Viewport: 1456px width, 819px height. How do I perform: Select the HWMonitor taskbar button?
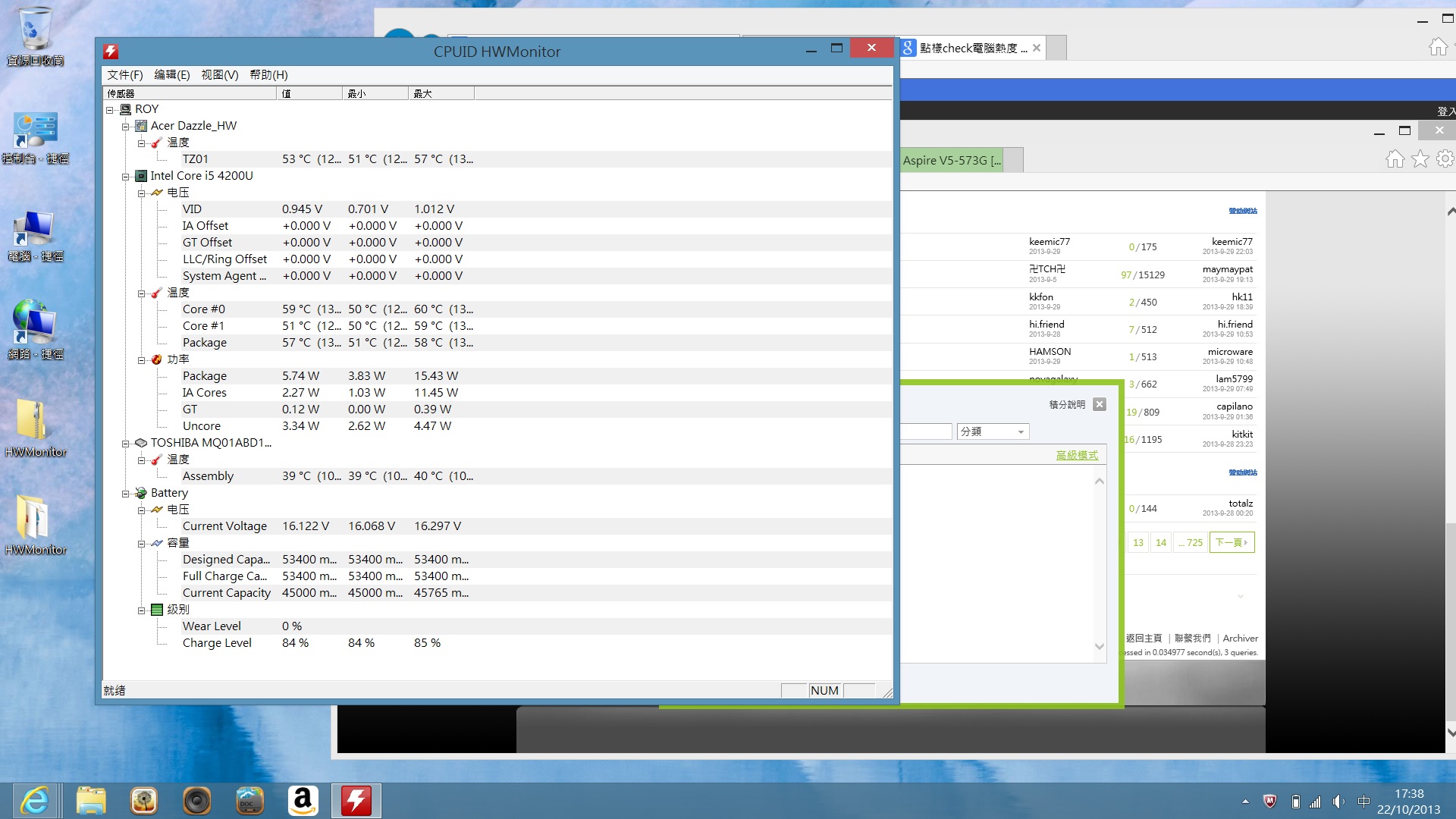pyautogui.click(x=356, y=801)
